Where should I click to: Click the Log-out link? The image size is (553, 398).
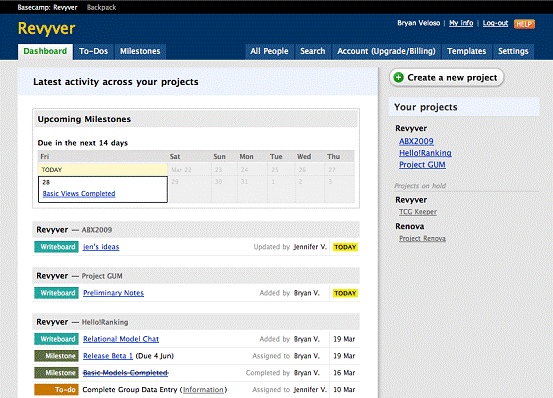pos(495,23)
